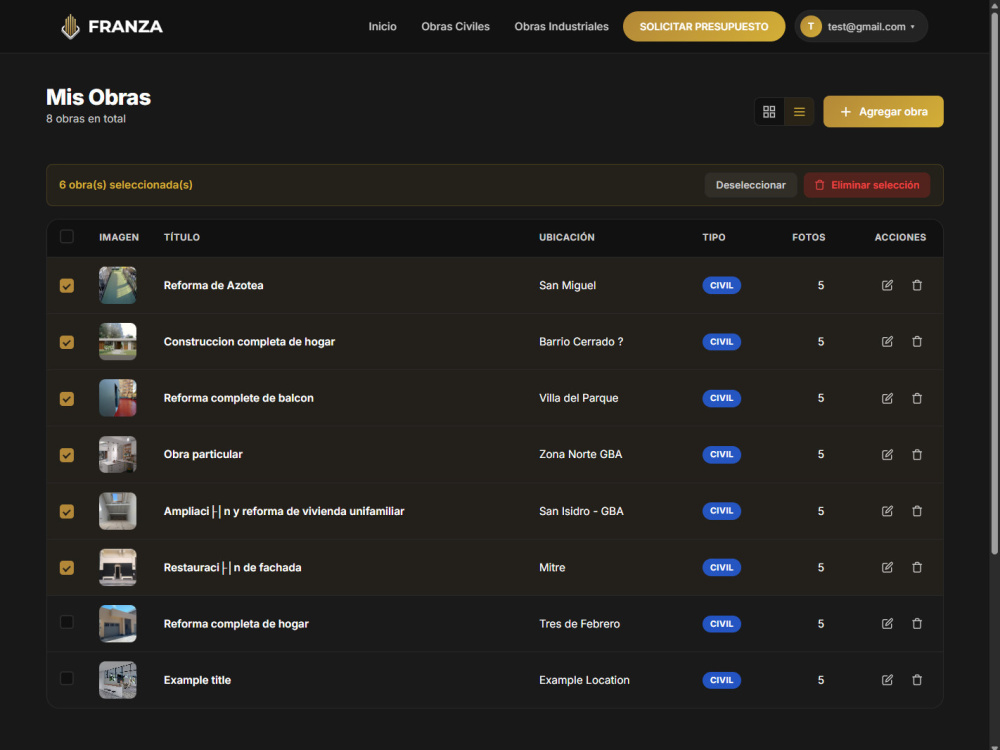This screenshot has height=750, width=1000.
Task: Click the Título column header
Action: pyautogui.click(x=182, y=237)
